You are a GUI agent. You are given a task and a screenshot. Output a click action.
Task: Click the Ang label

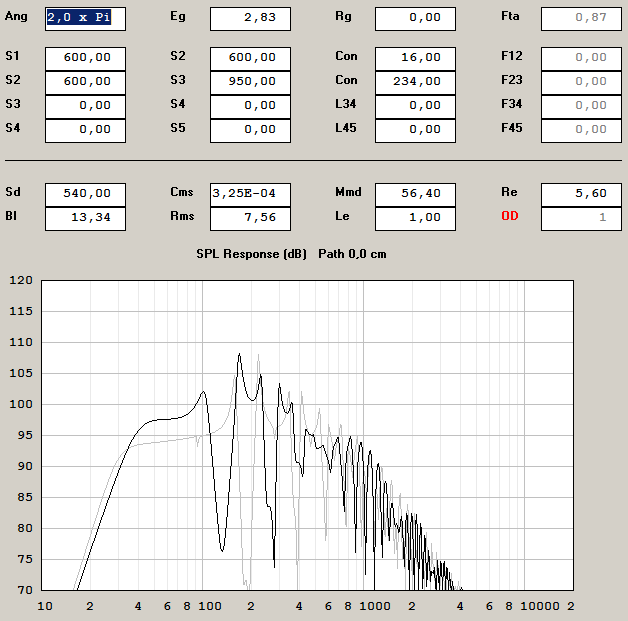point(16,17)
